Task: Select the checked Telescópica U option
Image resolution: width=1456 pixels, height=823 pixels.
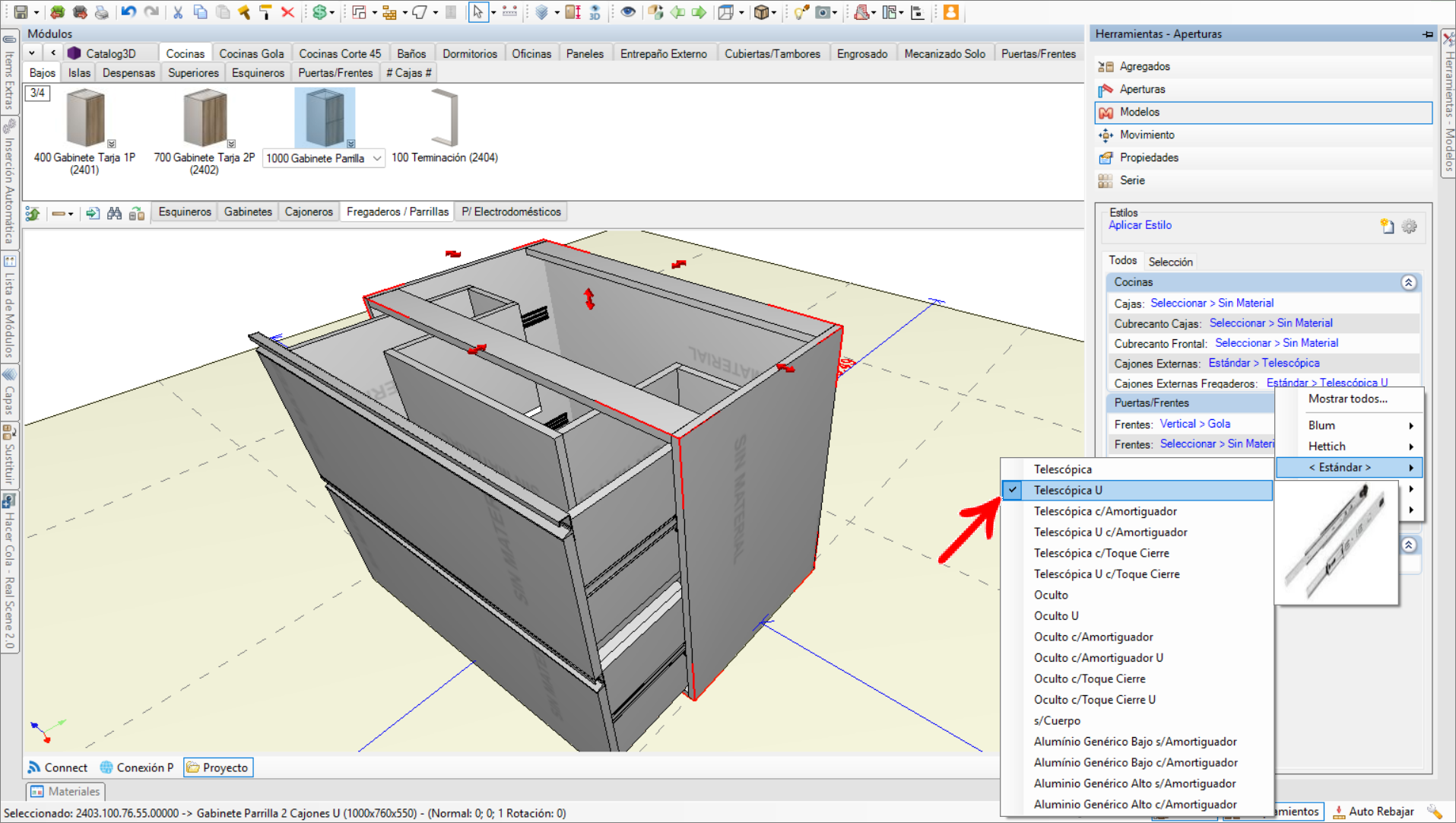Action: pyautogui.click(x=1067, y=491)
